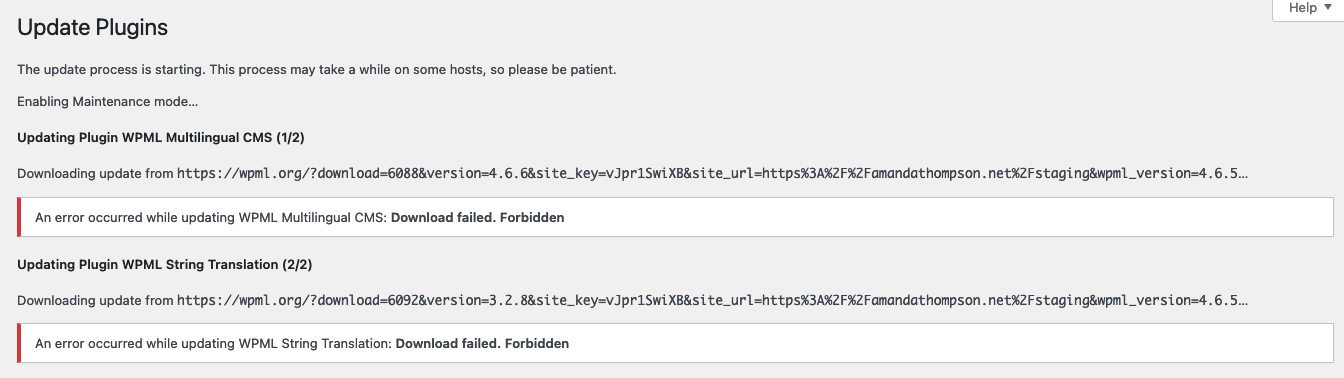Click second 'Downloading update from' label

pyautogui.click(x=95, y=300)
